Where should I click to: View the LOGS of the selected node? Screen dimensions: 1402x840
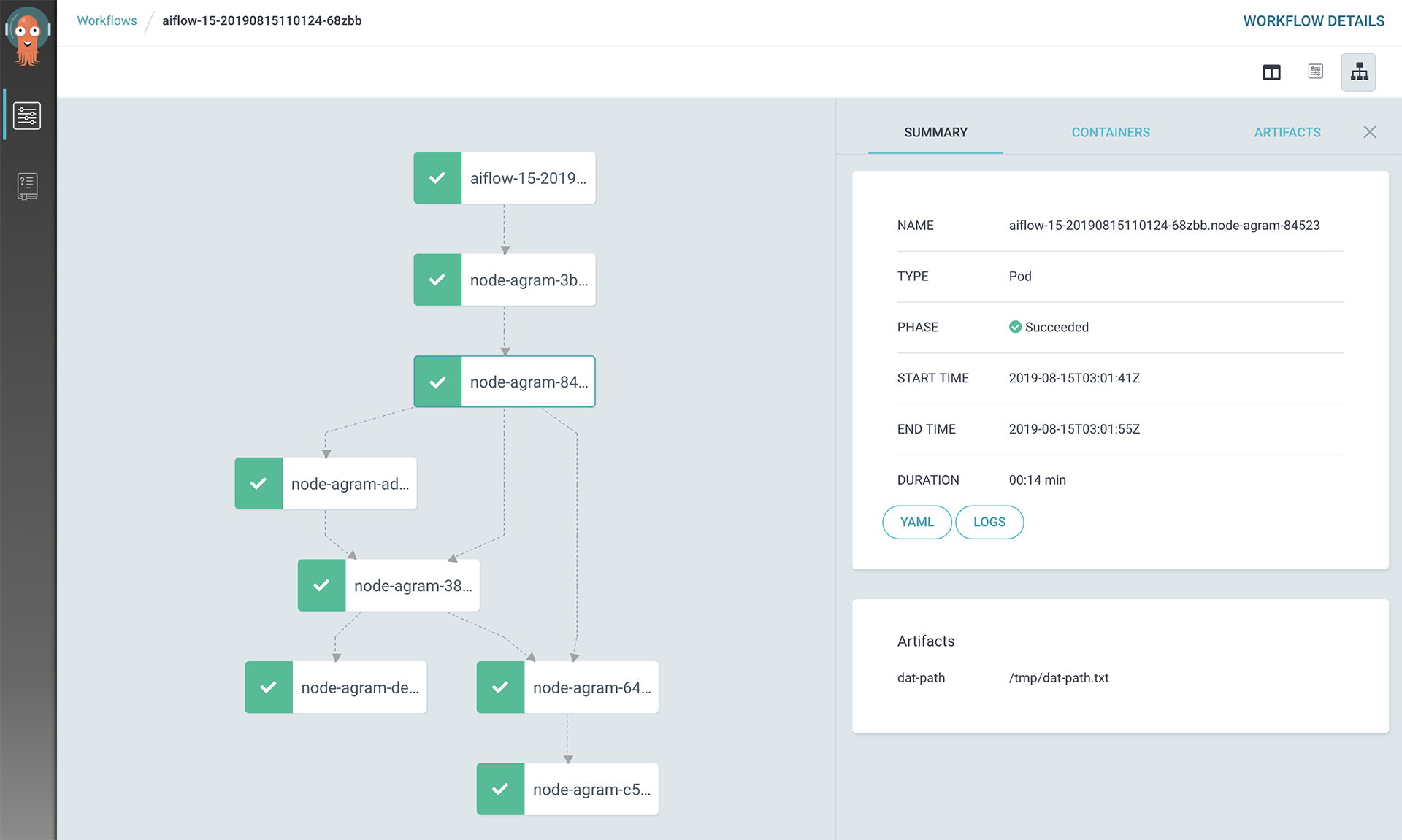(x=989, y=522)
